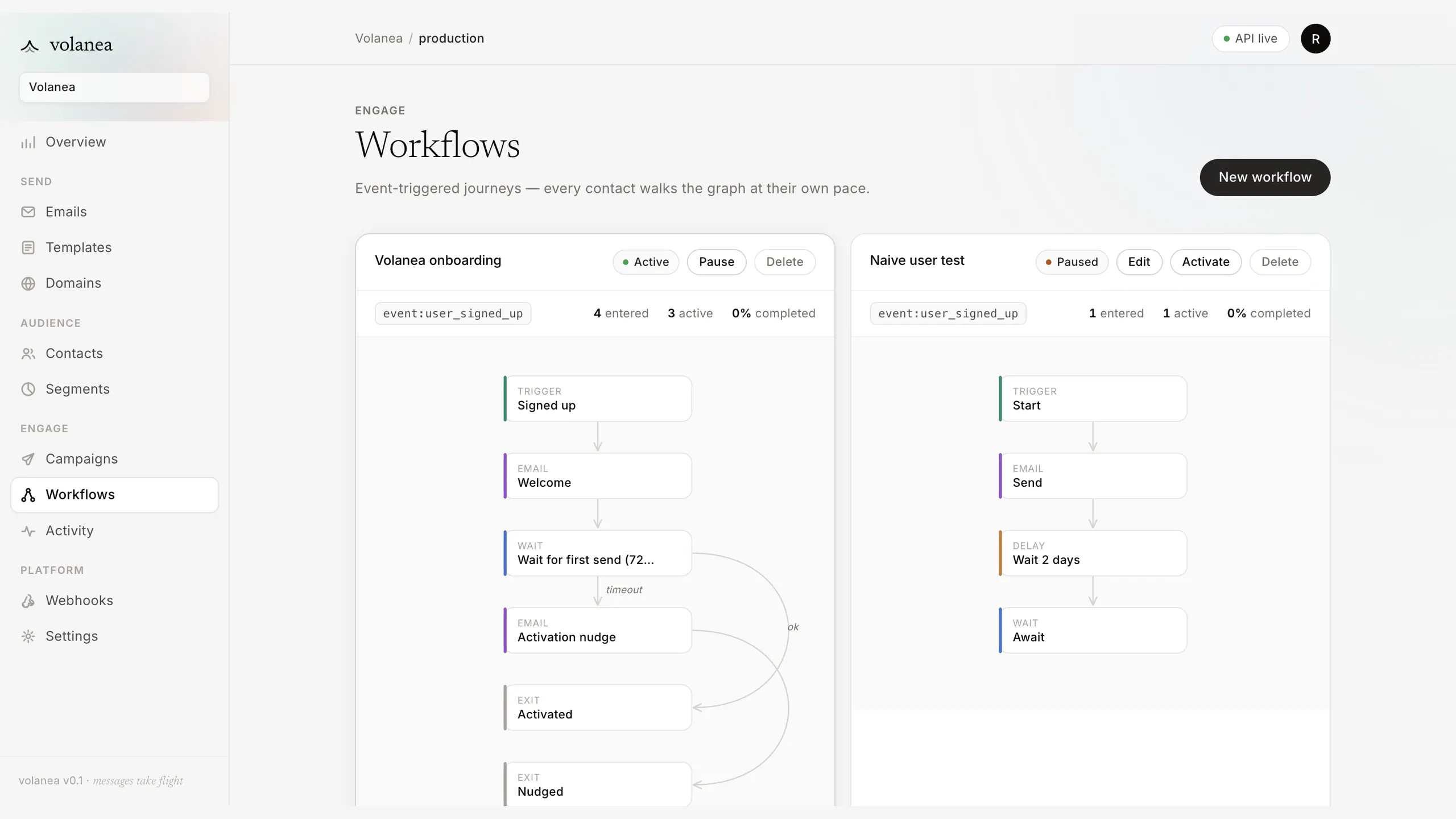Open Activity page
Image resolution: width=1456 pixels, height=819 pixels.
[x=114, y=531]
